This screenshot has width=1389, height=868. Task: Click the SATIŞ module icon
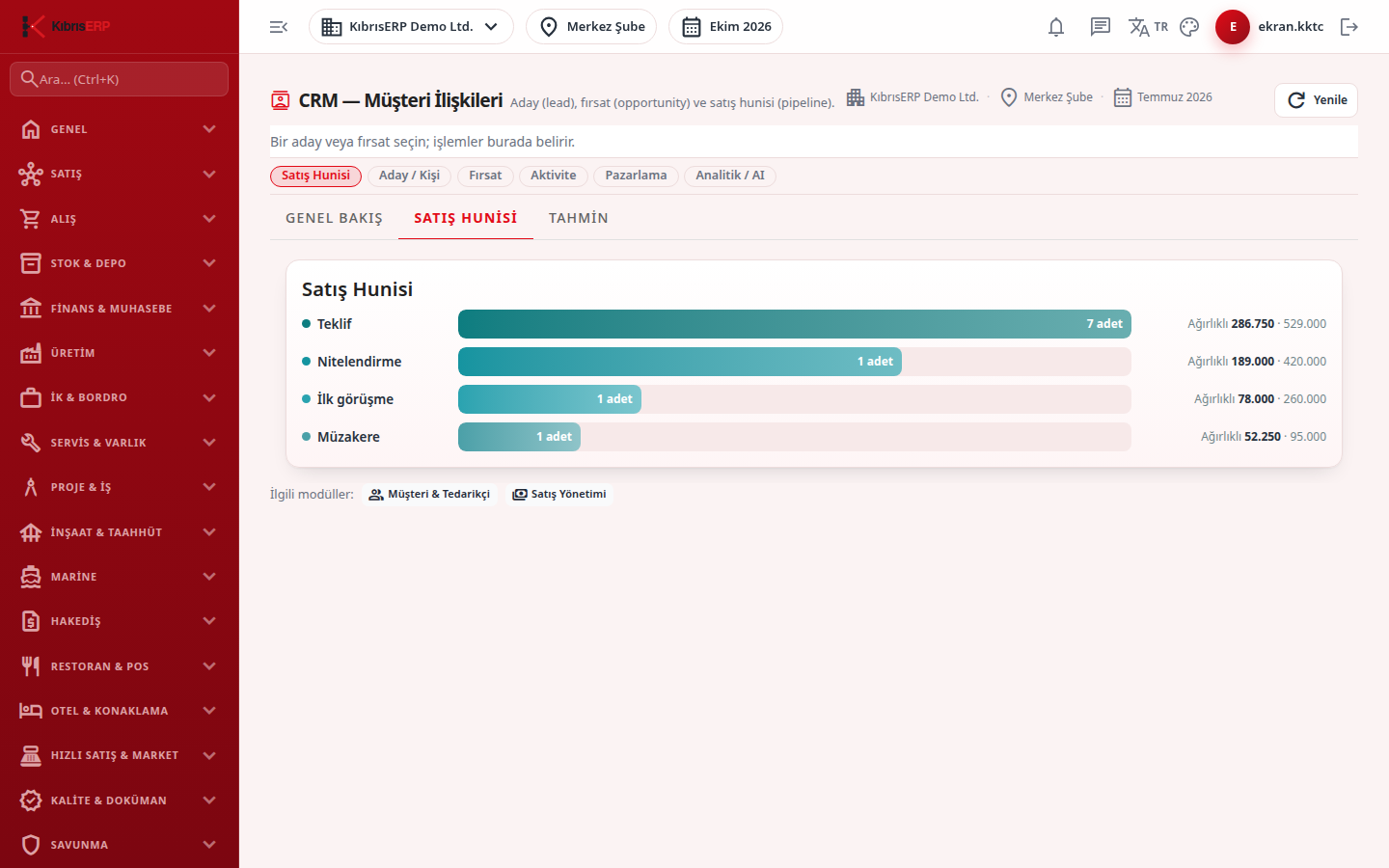31,174
